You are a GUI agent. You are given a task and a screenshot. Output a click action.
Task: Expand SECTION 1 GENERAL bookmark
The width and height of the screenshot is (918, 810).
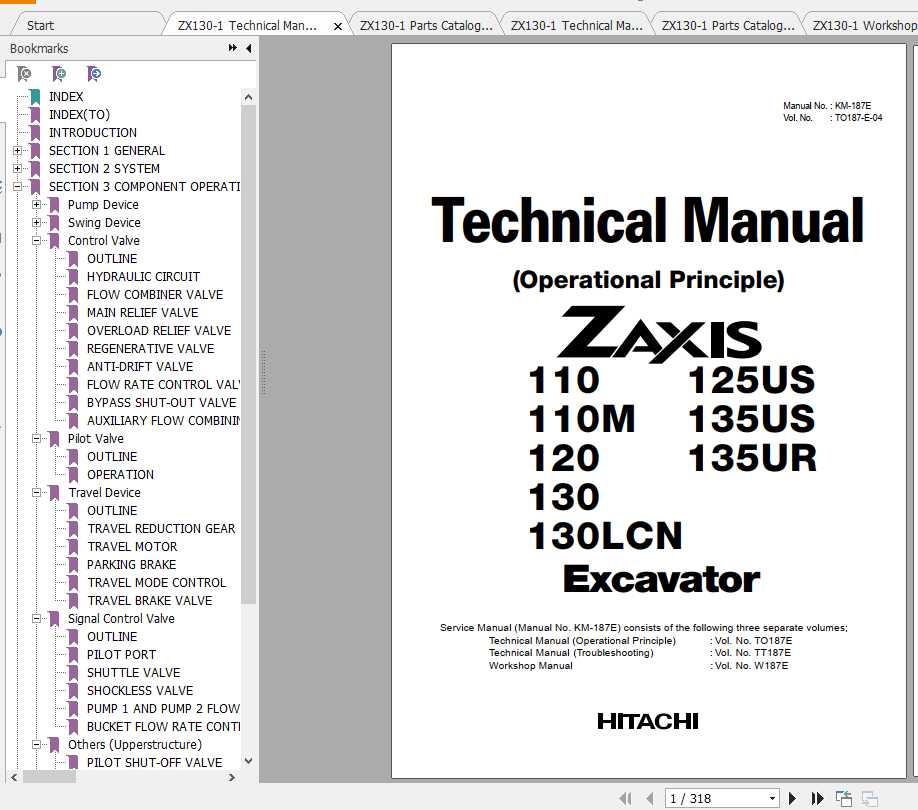coord(20,150)
